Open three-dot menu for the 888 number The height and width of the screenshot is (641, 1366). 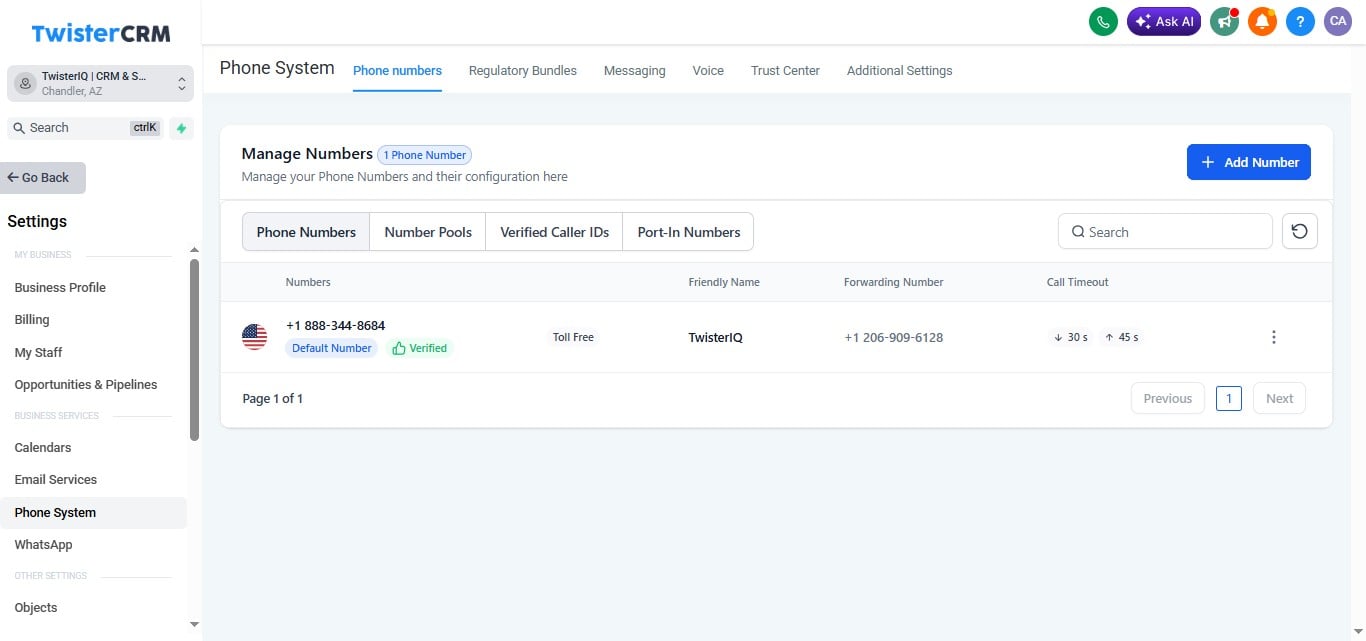[1273, 337]
